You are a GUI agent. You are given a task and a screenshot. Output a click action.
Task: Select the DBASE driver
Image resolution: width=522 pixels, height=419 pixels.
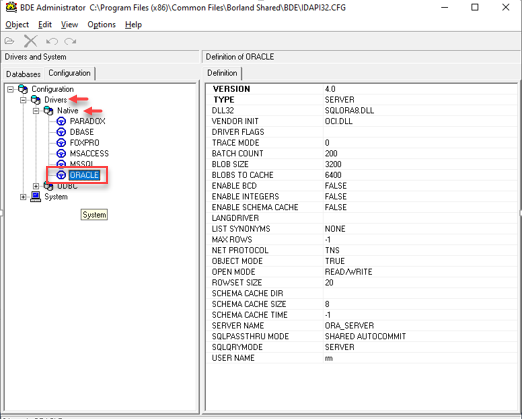[82, 132]
